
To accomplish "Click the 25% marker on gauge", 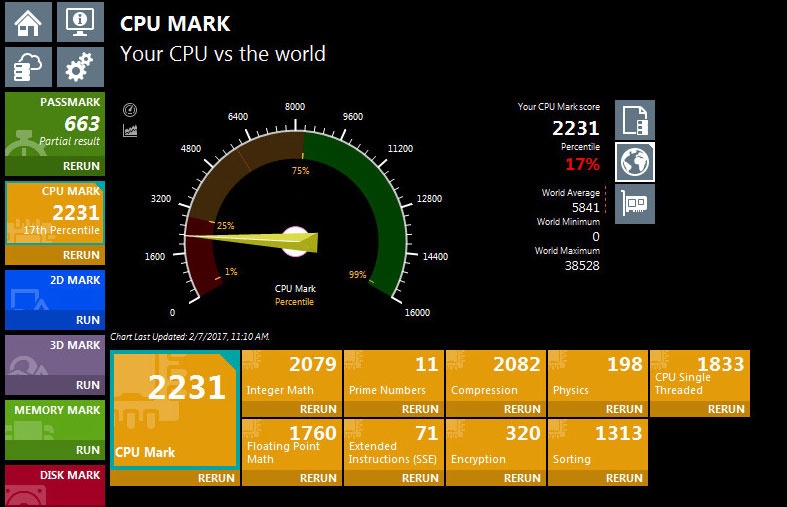I will pos(225,226).
